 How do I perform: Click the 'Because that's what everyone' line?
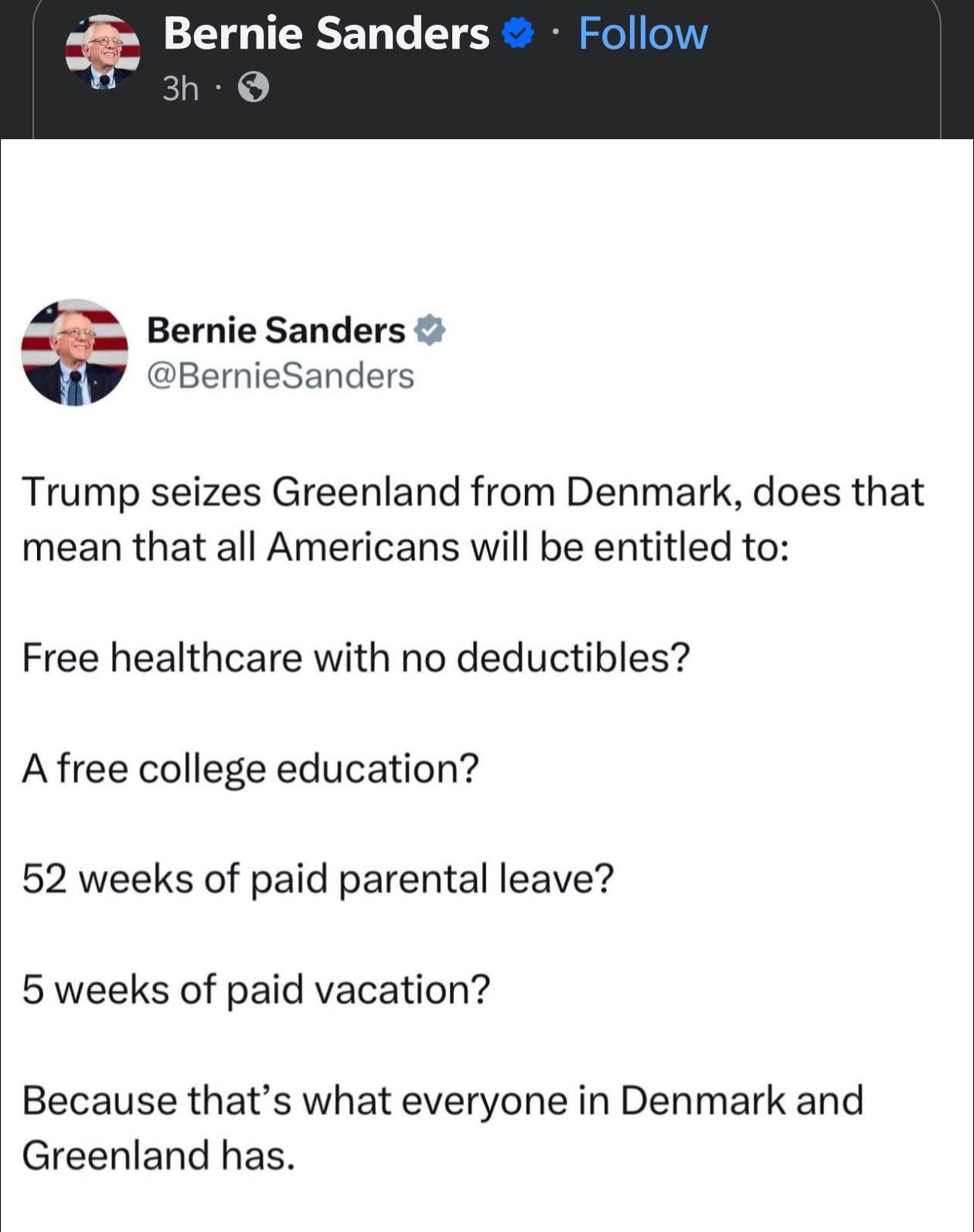click(x=442, y=1101)
